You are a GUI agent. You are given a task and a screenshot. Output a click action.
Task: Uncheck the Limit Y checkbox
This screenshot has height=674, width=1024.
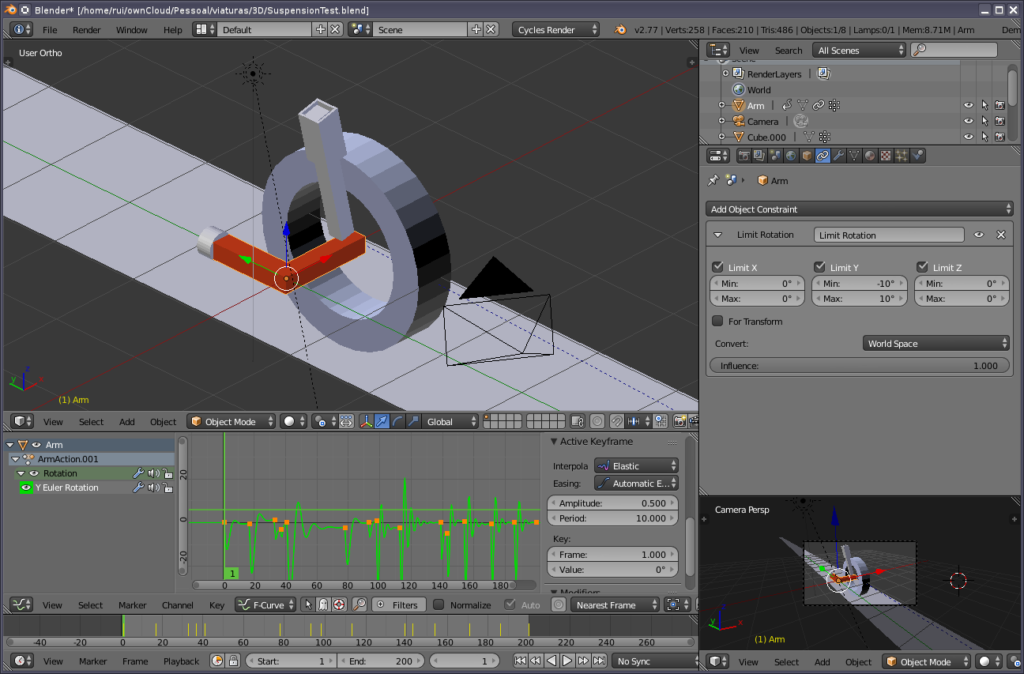[819, 267]
